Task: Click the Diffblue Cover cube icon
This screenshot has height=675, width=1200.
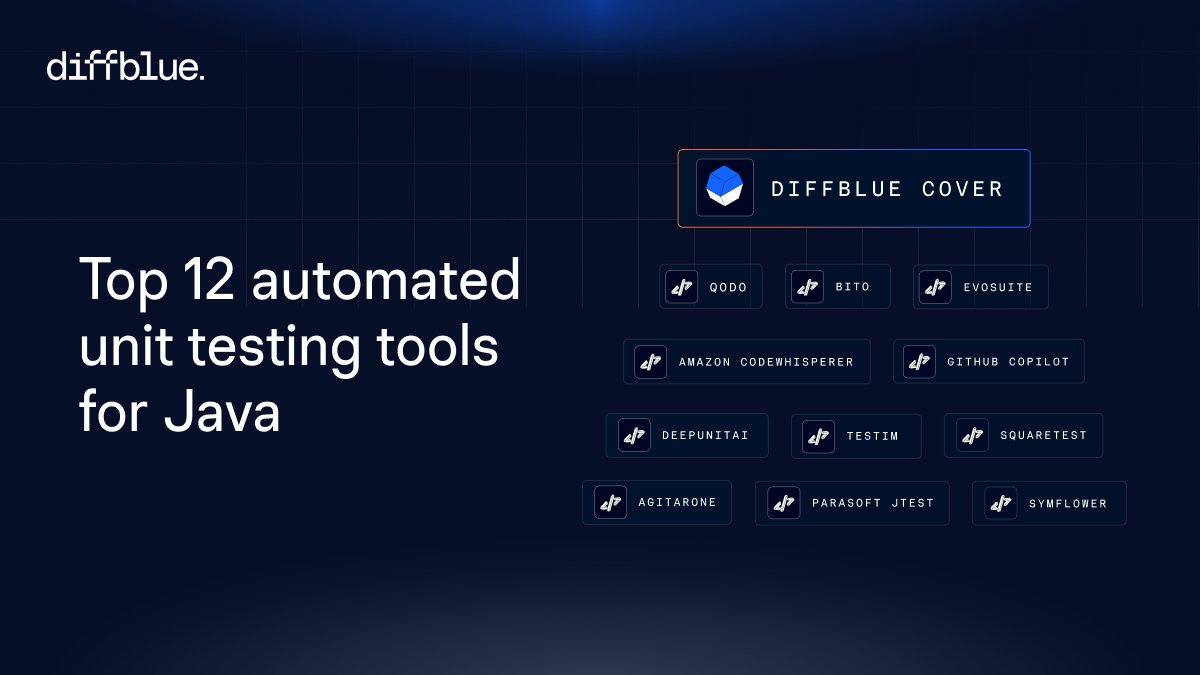Action: [x=725, y=188]
